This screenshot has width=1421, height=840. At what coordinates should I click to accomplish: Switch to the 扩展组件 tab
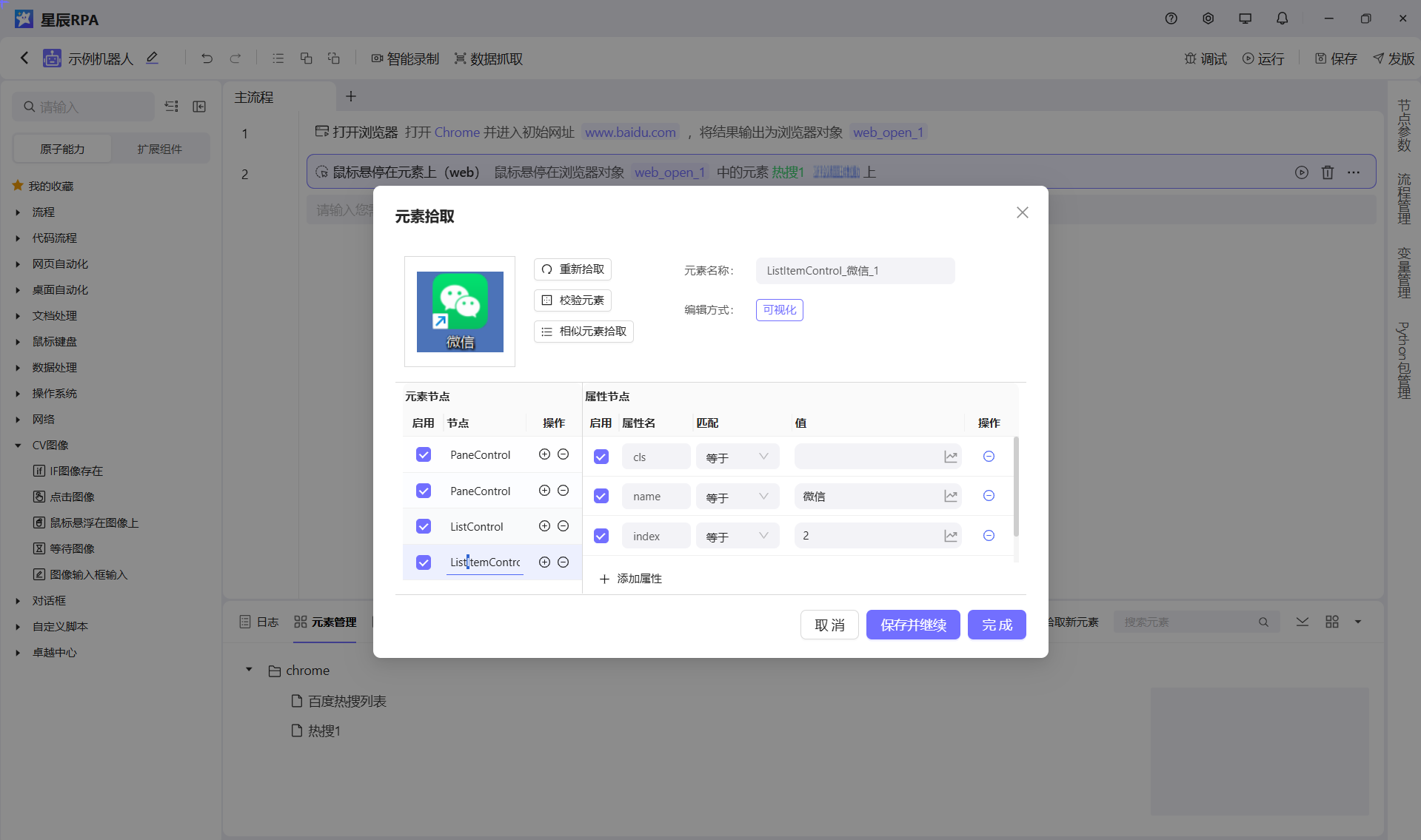159,149
